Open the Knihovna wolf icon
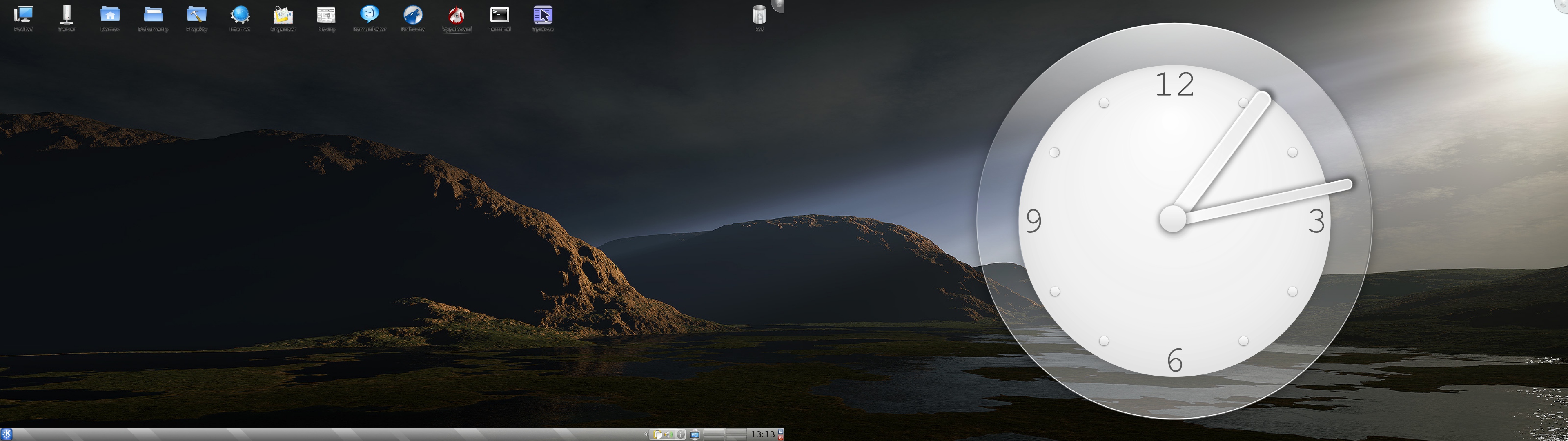 (413, 14)
